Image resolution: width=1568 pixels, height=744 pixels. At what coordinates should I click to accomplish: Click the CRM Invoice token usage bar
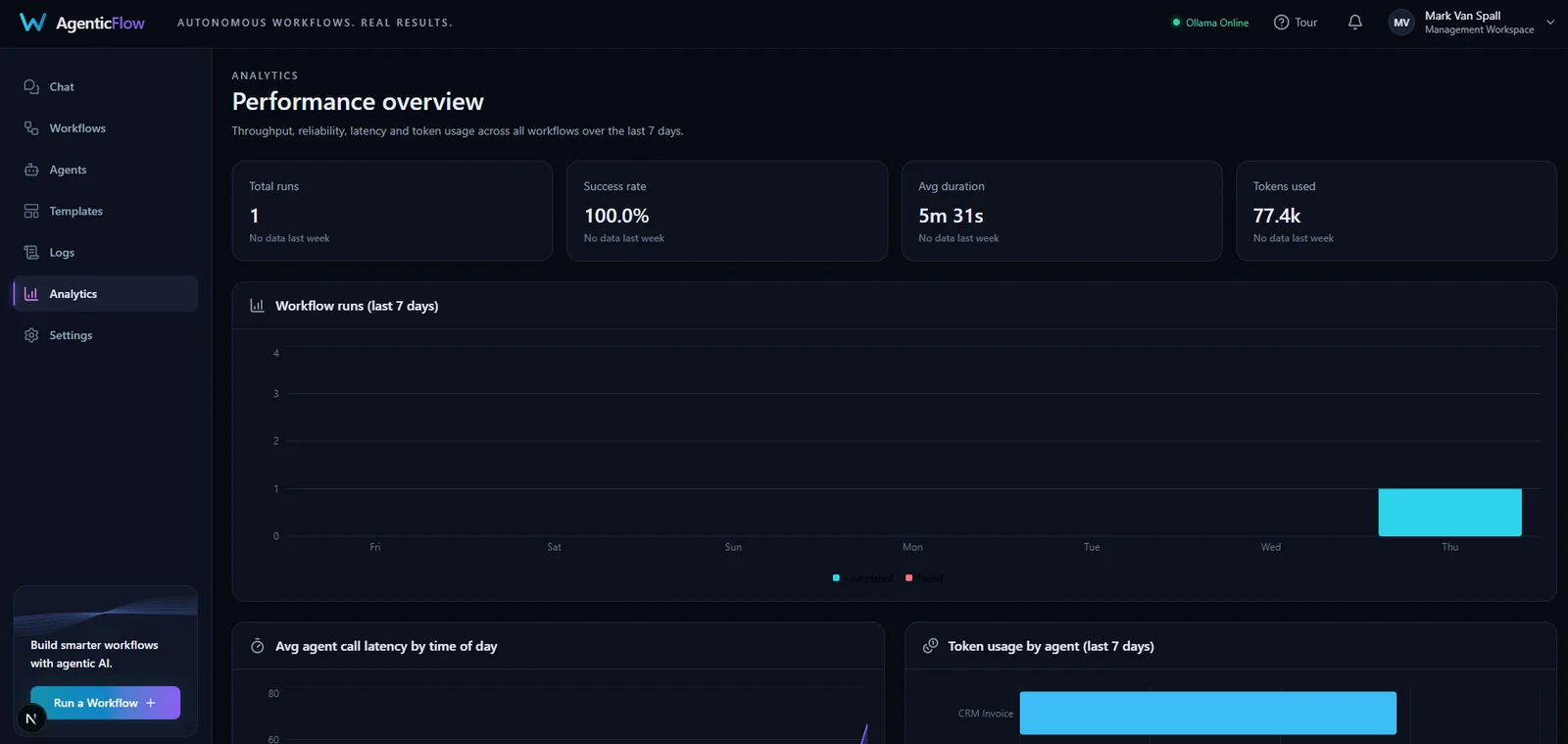click(1208, 714)
